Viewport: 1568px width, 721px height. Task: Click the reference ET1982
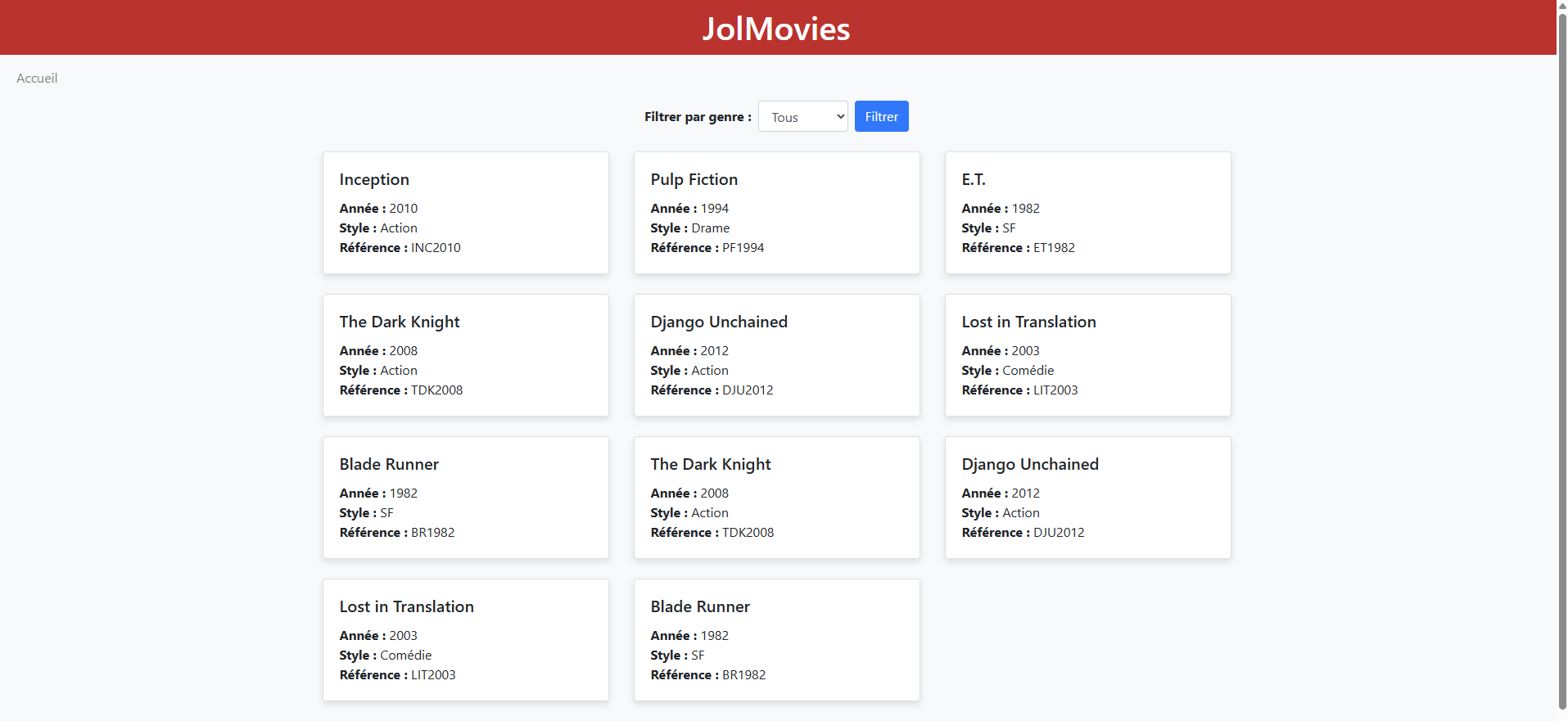point(1054,248)
